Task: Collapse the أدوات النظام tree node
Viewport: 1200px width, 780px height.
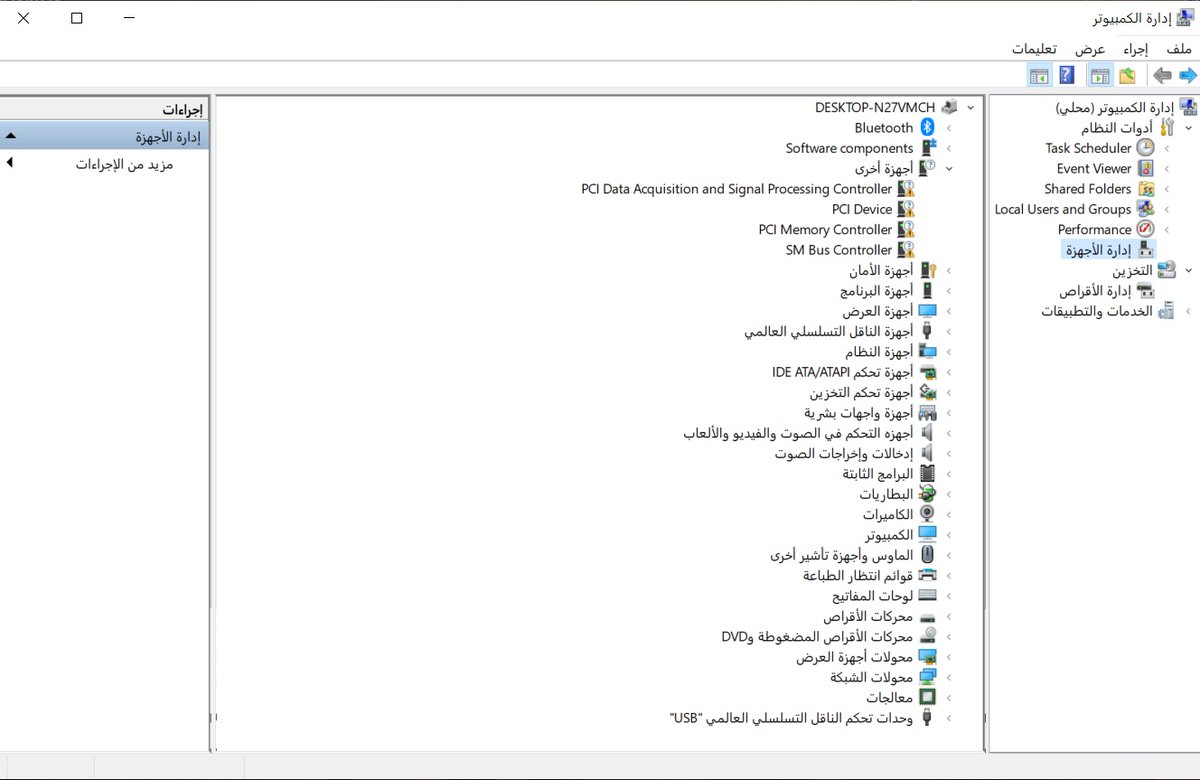Action: click(1188, 128)
